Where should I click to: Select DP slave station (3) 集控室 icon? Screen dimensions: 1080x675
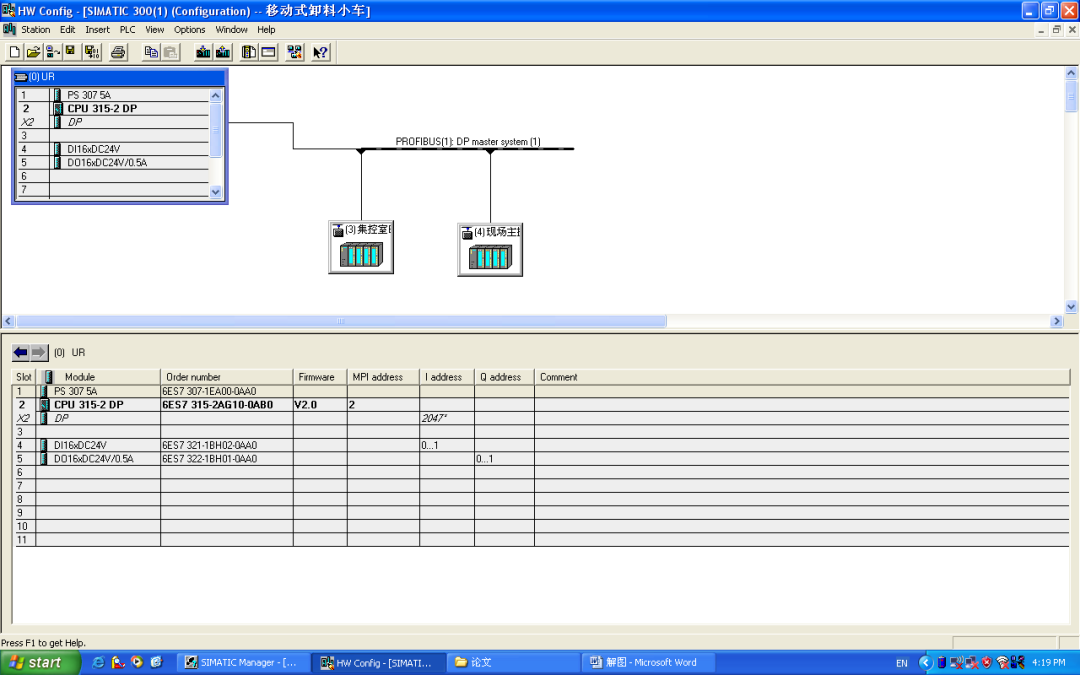click(x=361, y=247)
